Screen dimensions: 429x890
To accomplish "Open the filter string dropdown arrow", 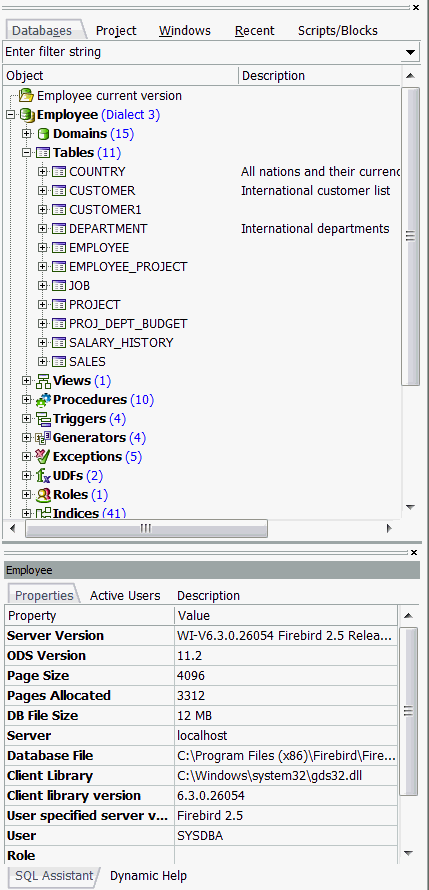I will (x=410, y=53).
